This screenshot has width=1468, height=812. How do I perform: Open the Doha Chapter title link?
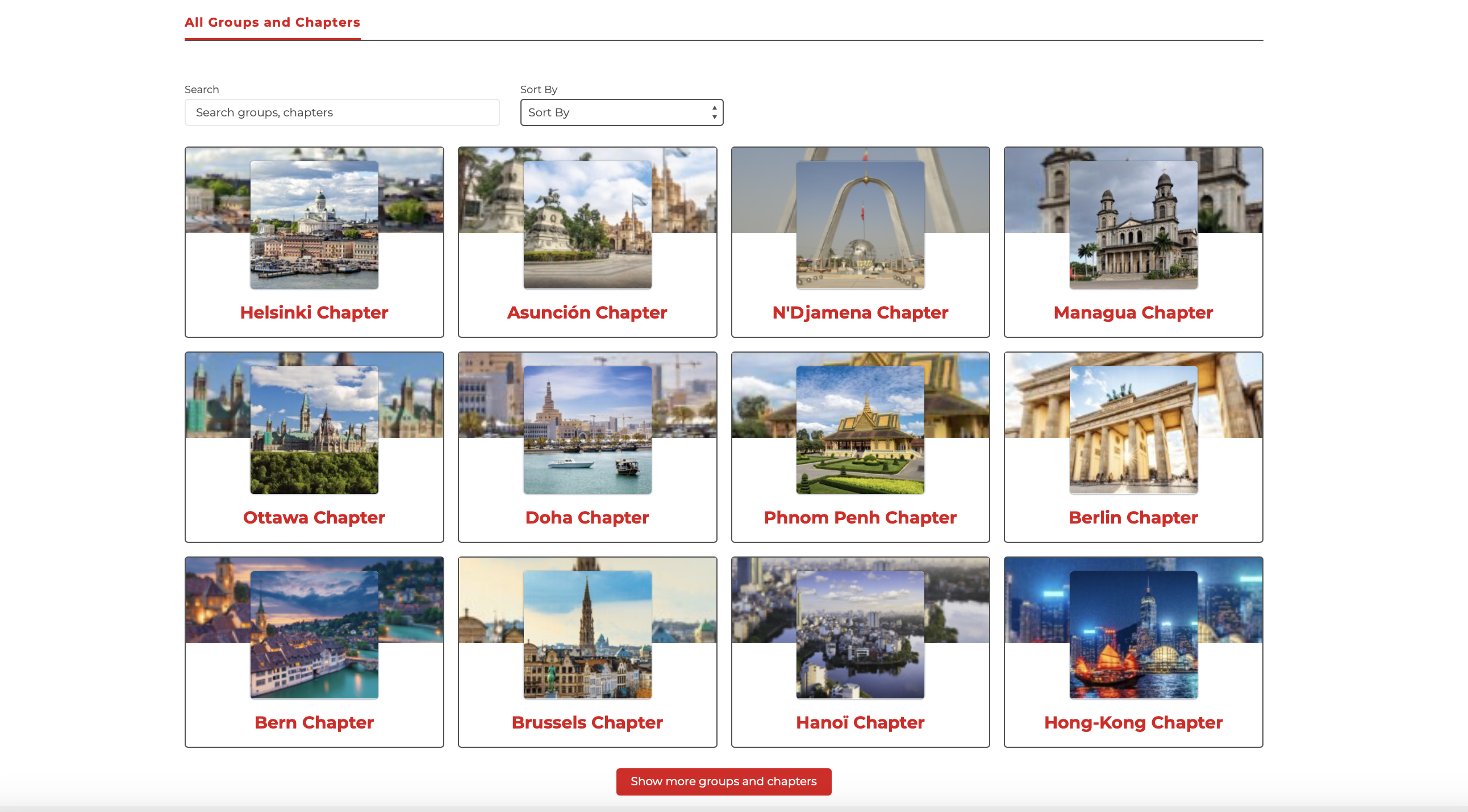(x=587, y=517)
